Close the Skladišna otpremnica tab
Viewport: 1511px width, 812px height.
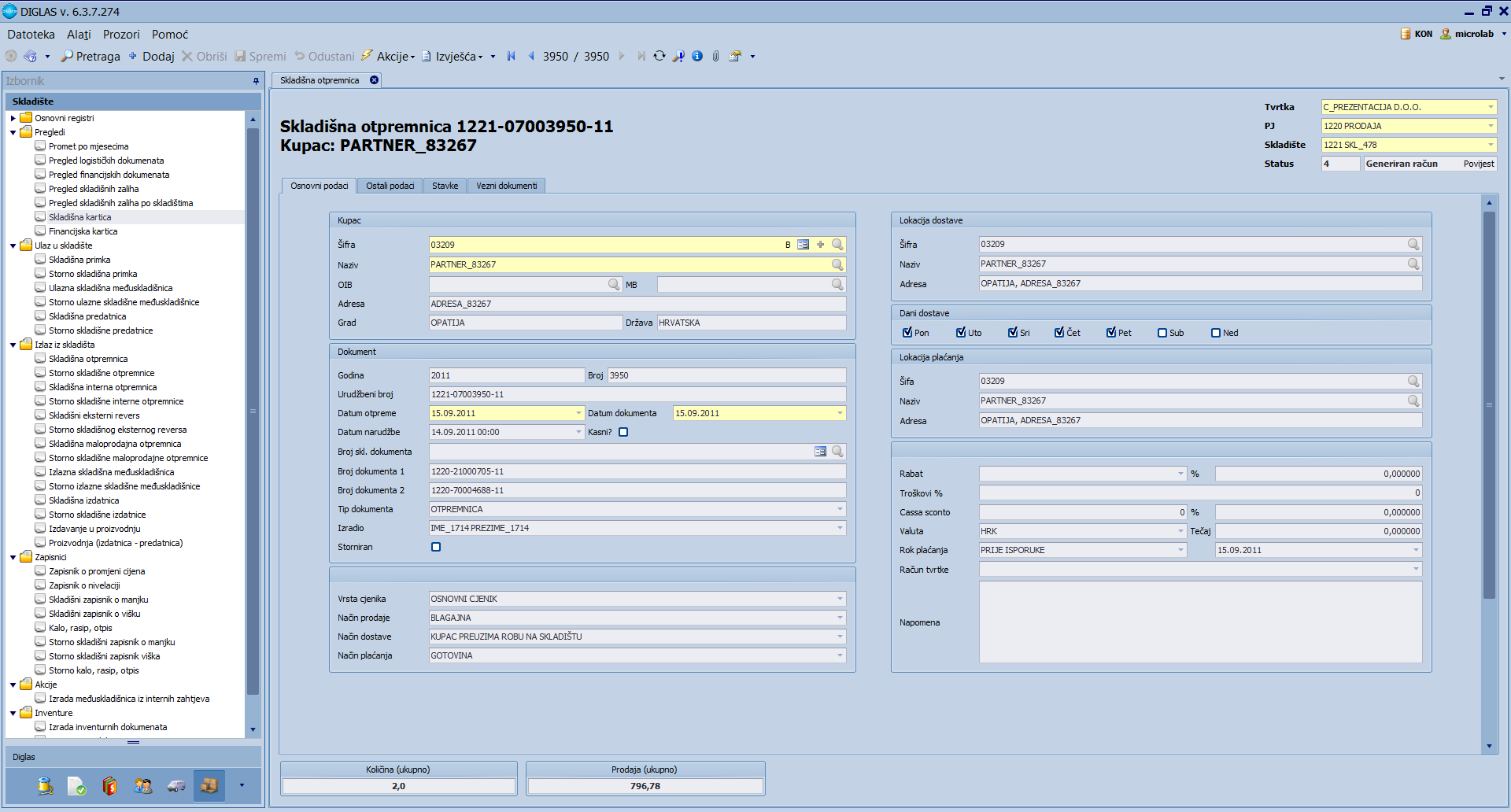375,80
